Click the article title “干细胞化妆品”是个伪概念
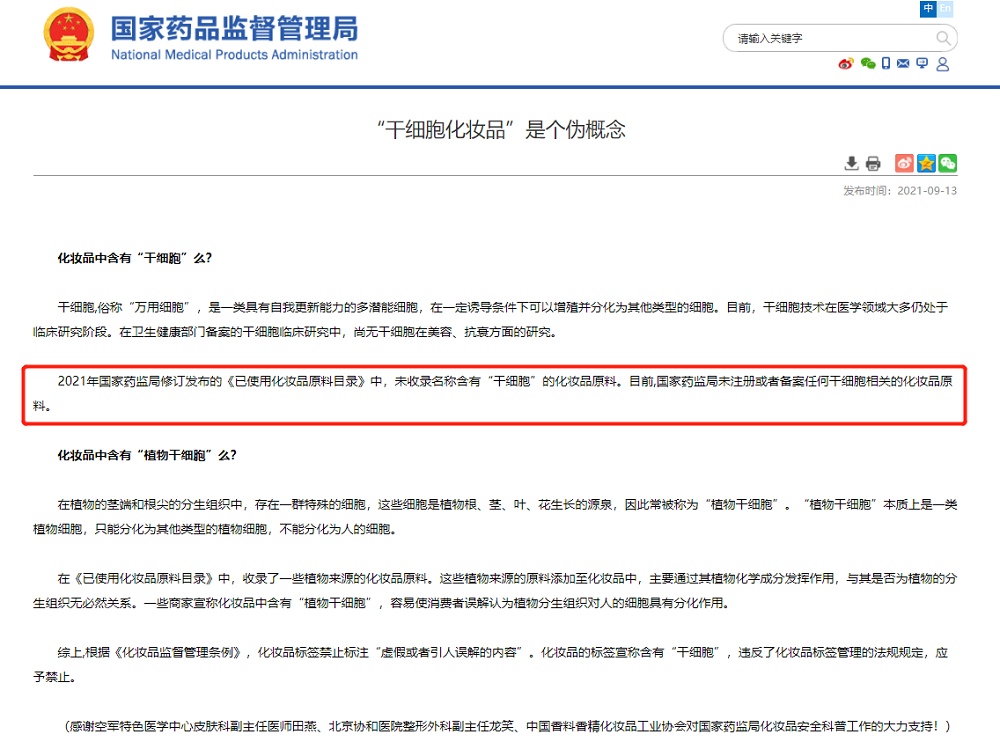This screenshot has height=749, width=1000. click(x=500, y=129)
